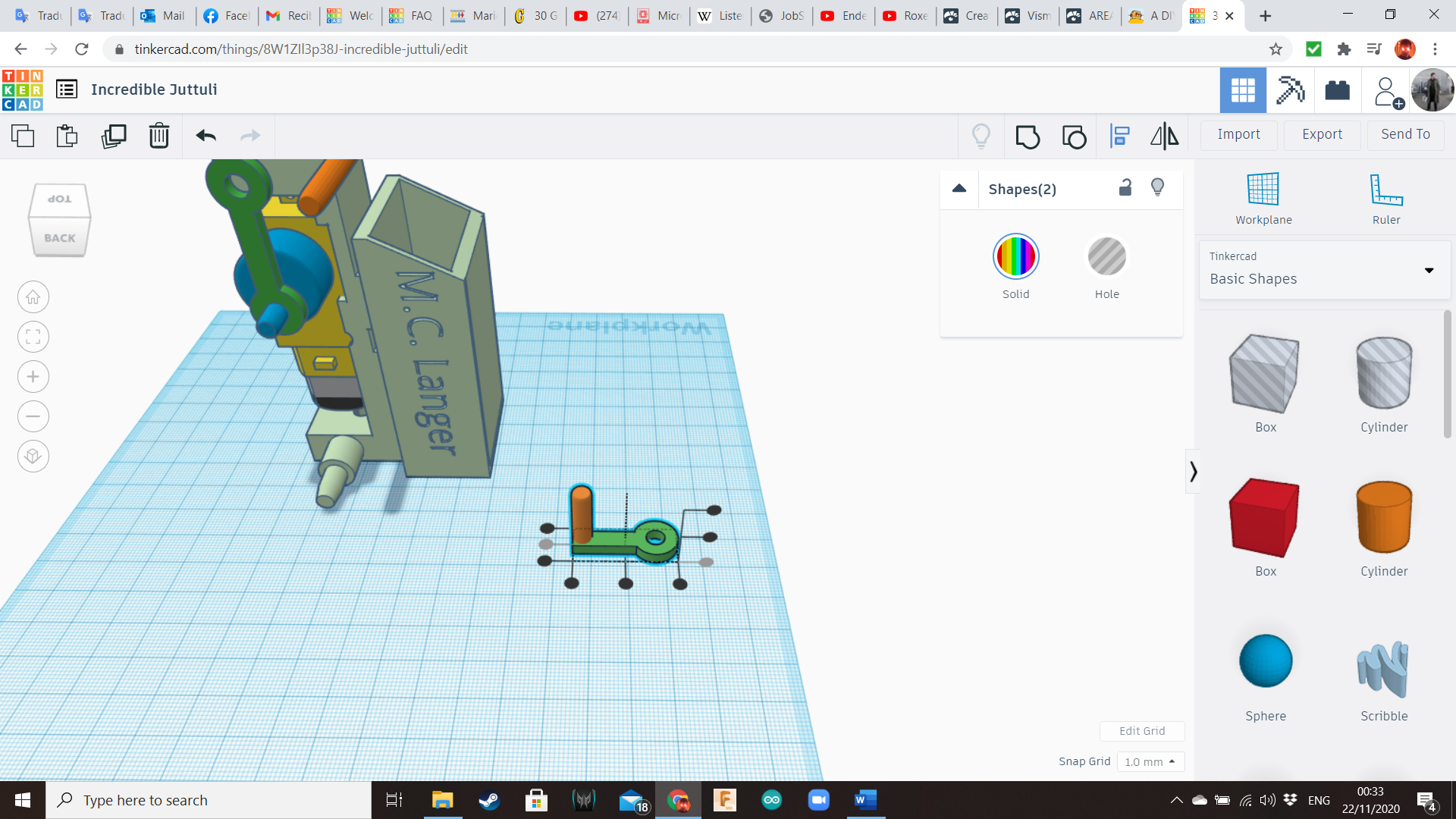
Task: Click the Home view button
Action: coord(33,297)
